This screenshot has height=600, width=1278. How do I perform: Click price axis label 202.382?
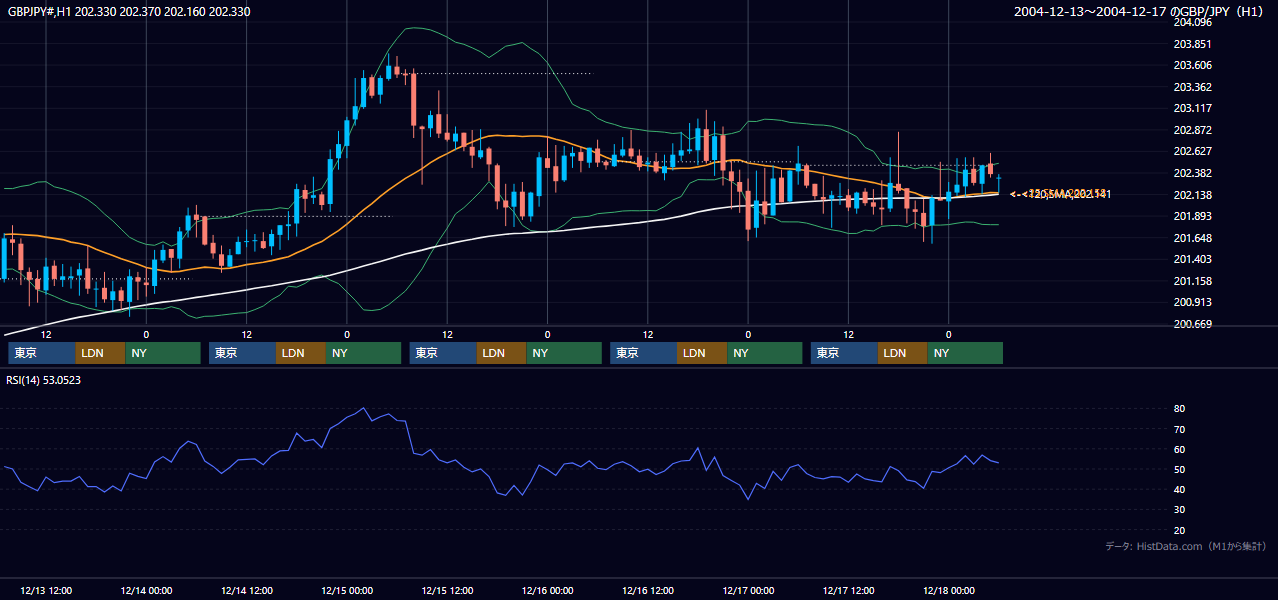[1192, 173]
